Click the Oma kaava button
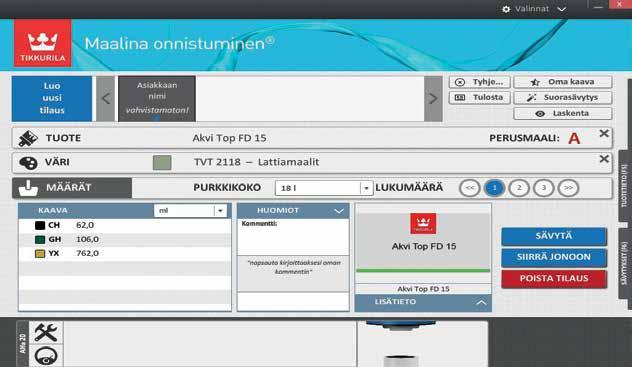The height and width of the screenshot is (367, 632). [563, 82]
